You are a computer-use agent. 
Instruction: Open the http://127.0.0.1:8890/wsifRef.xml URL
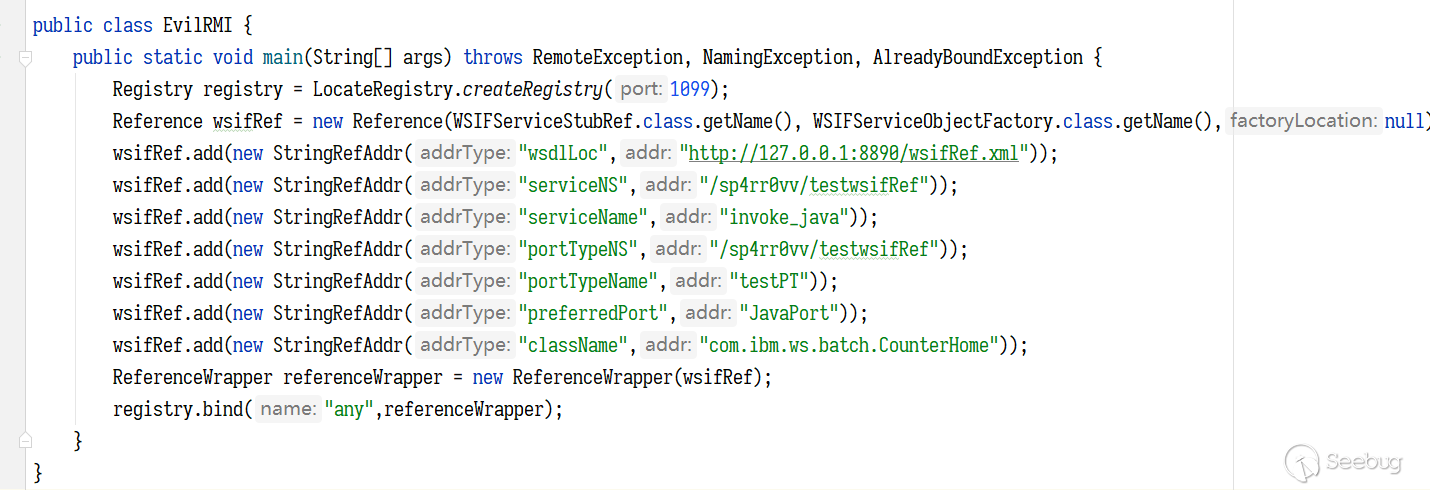(x=854, y=153)
